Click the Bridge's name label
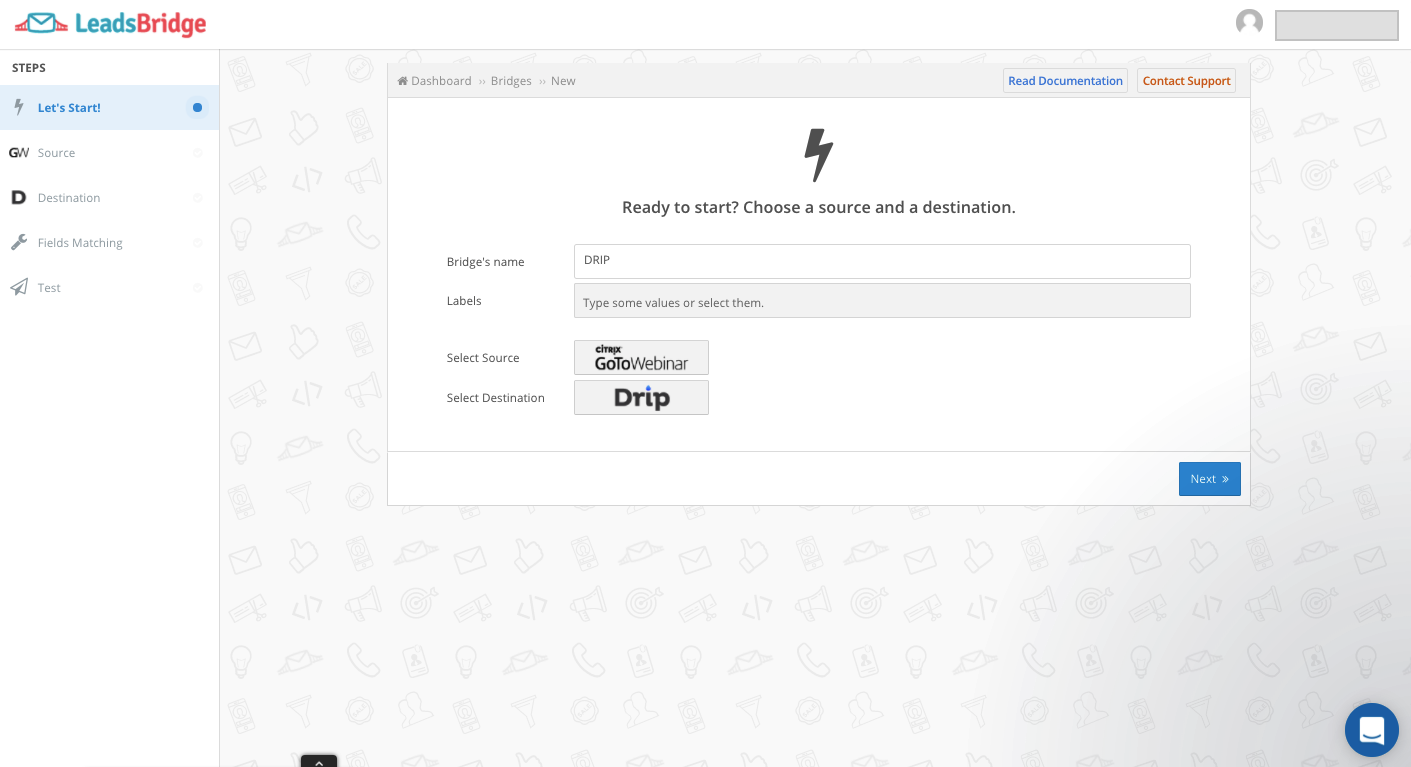 pyautogui.click(x=485, y=262)
